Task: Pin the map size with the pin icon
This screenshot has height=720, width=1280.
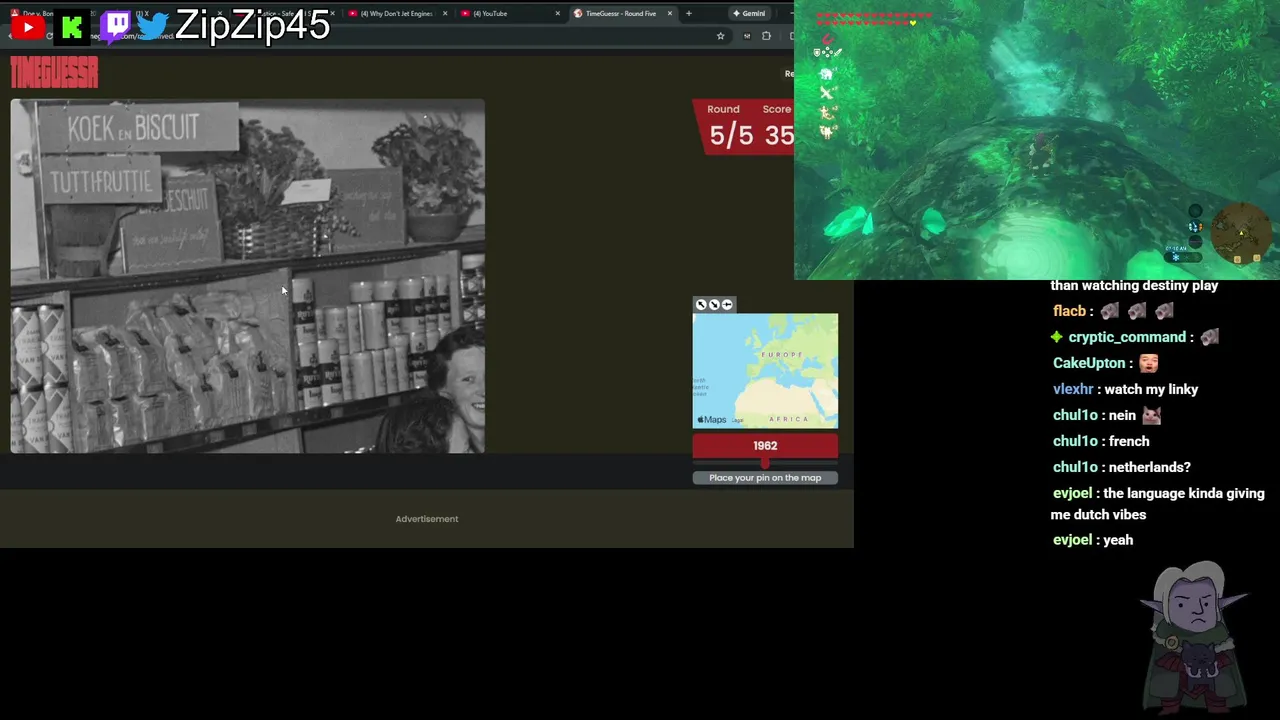Action: tap(727, 305)
